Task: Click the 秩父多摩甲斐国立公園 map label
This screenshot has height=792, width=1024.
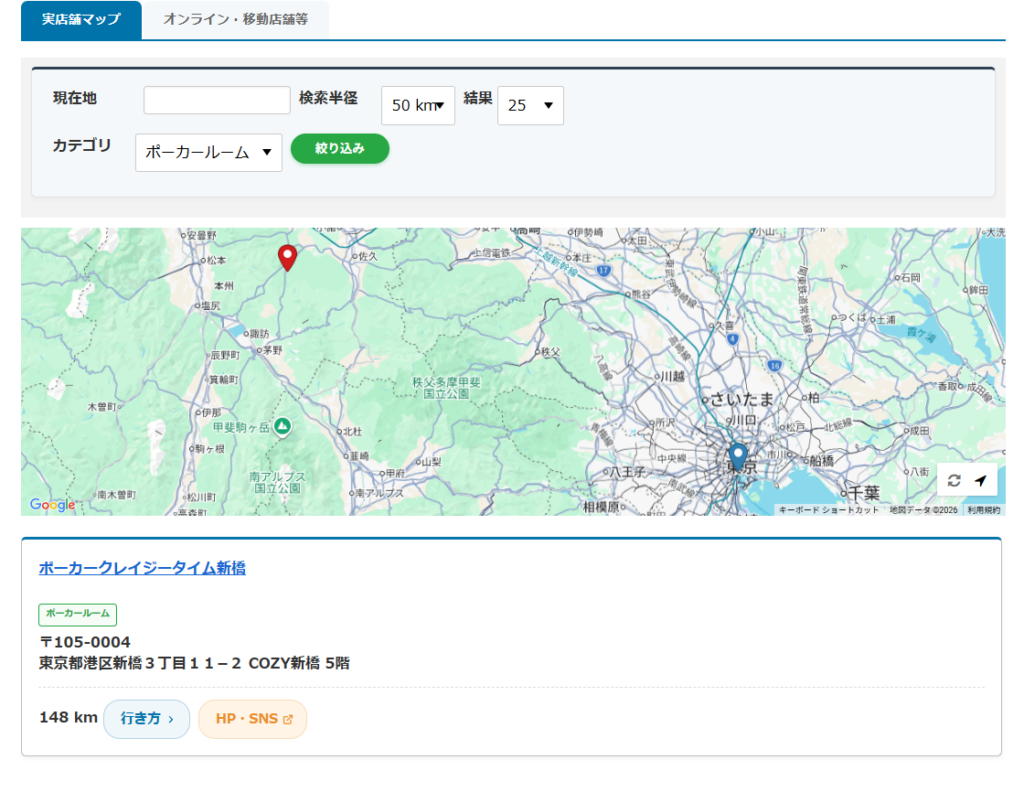Action: (x=447, y=388)
